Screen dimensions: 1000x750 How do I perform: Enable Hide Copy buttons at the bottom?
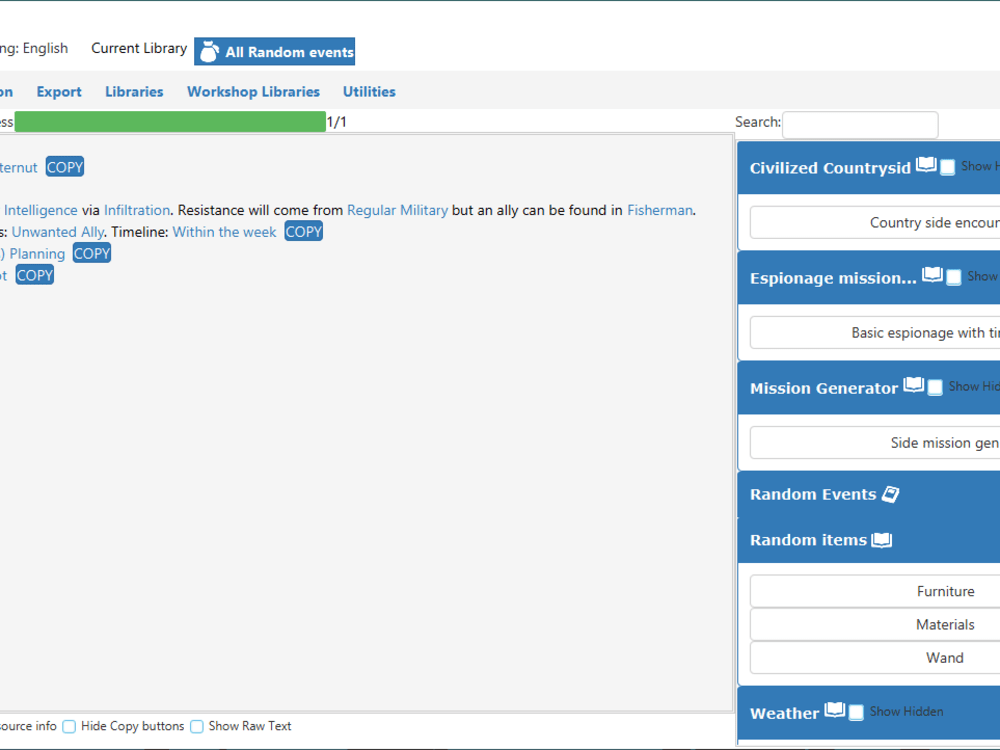(x=68, y=726)
